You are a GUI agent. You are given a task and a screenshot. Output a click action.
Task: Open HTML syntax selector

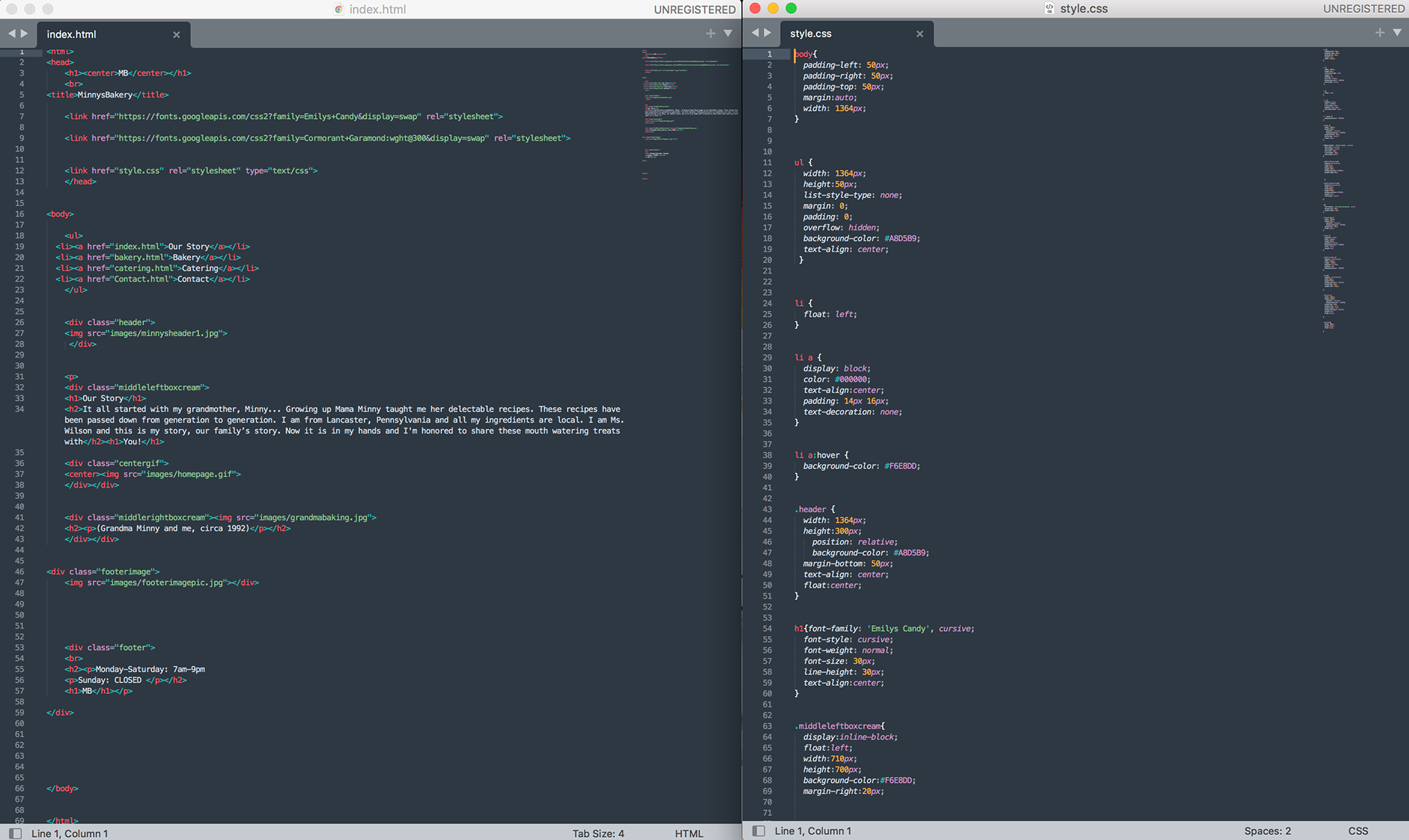coord(689,833)
